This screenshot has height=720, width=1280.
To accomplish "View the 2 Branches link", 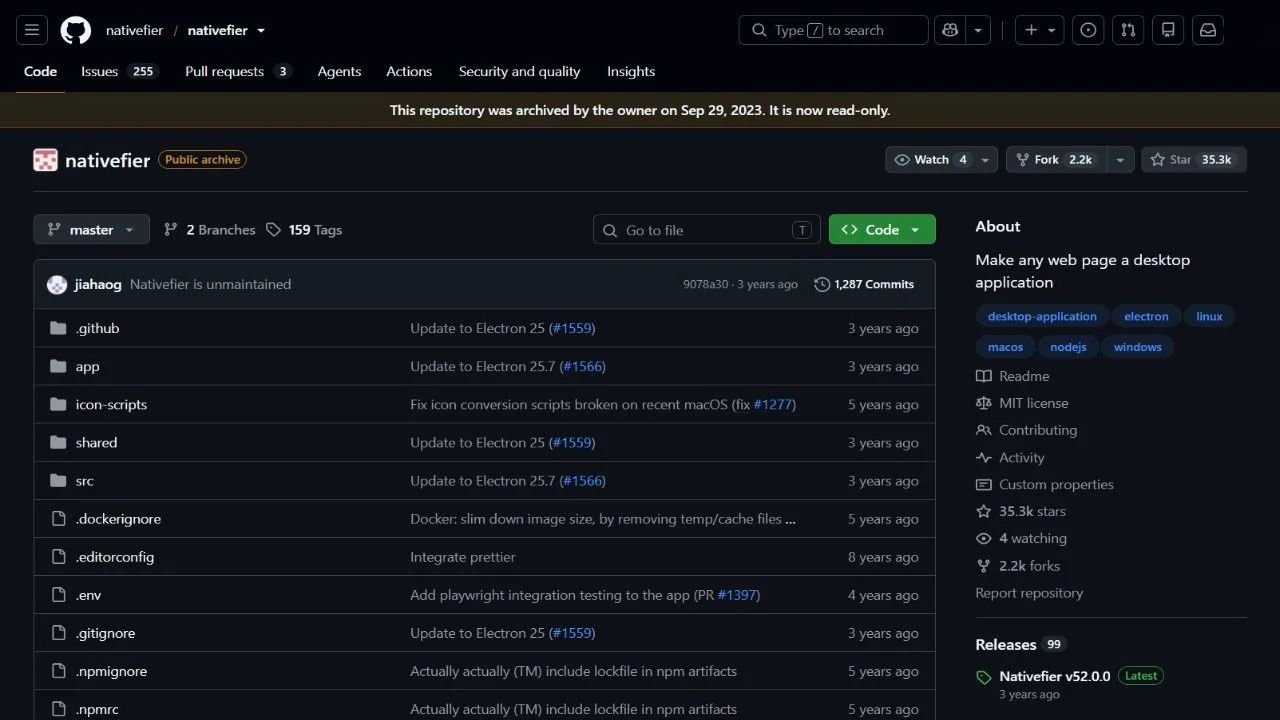I will [210, 230].
